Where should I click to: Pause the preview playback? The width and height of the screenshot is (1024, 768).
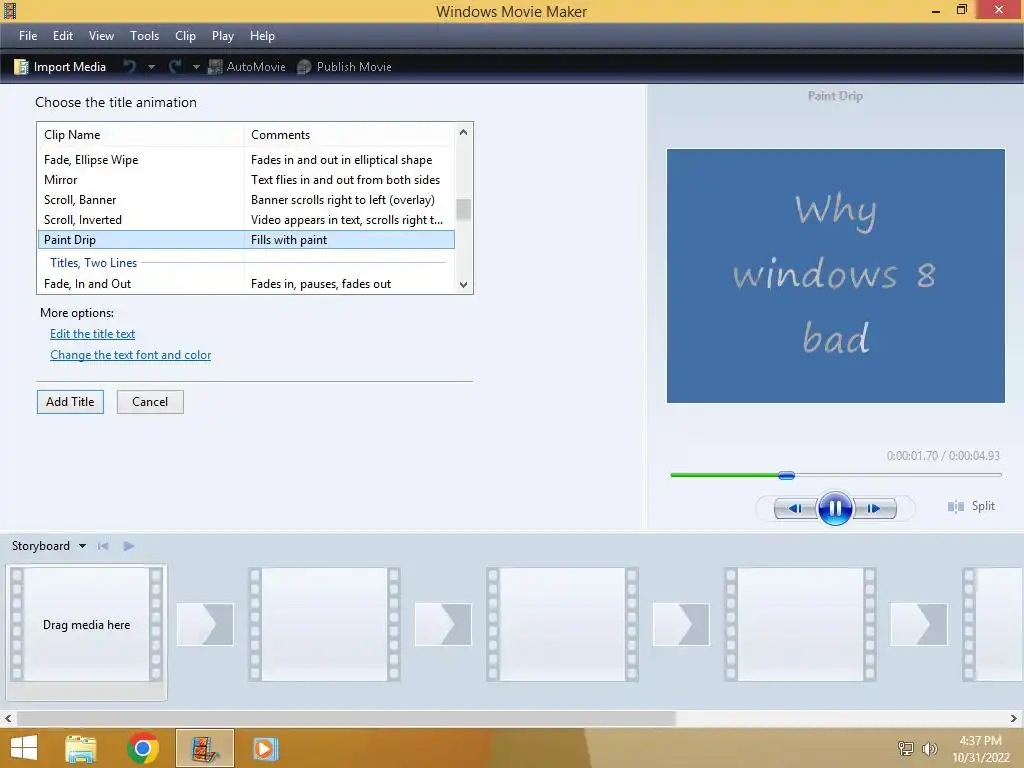(835, 508)
